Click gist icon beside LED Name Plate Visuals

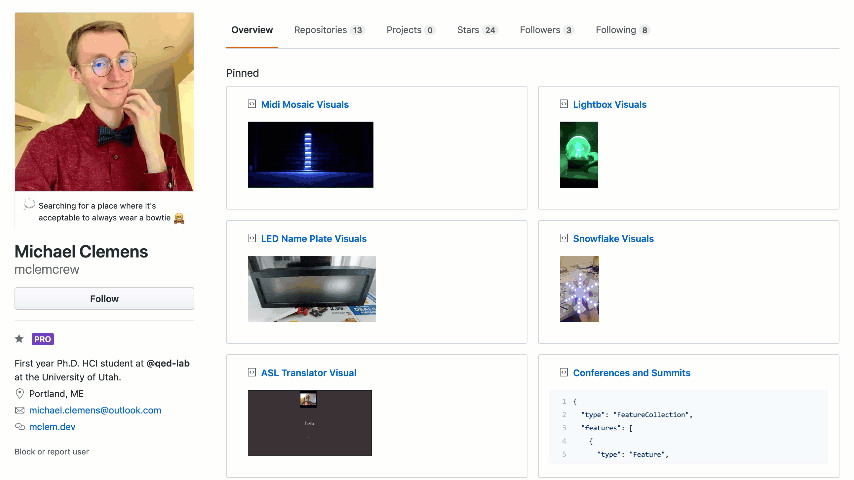252,238
